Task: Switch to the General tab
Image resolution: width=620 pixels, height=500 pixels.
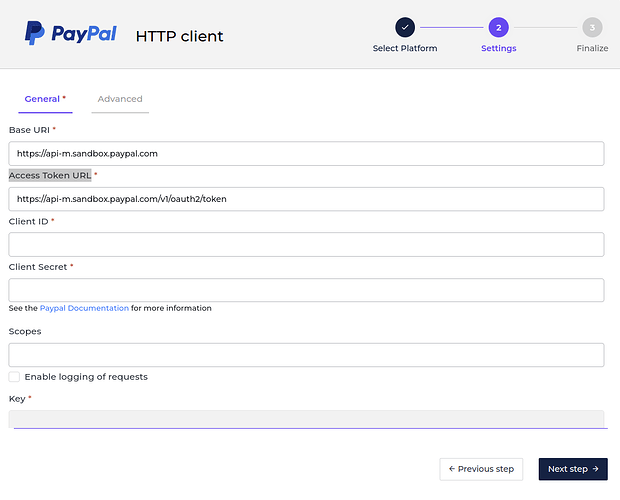Action: point(45,99)
